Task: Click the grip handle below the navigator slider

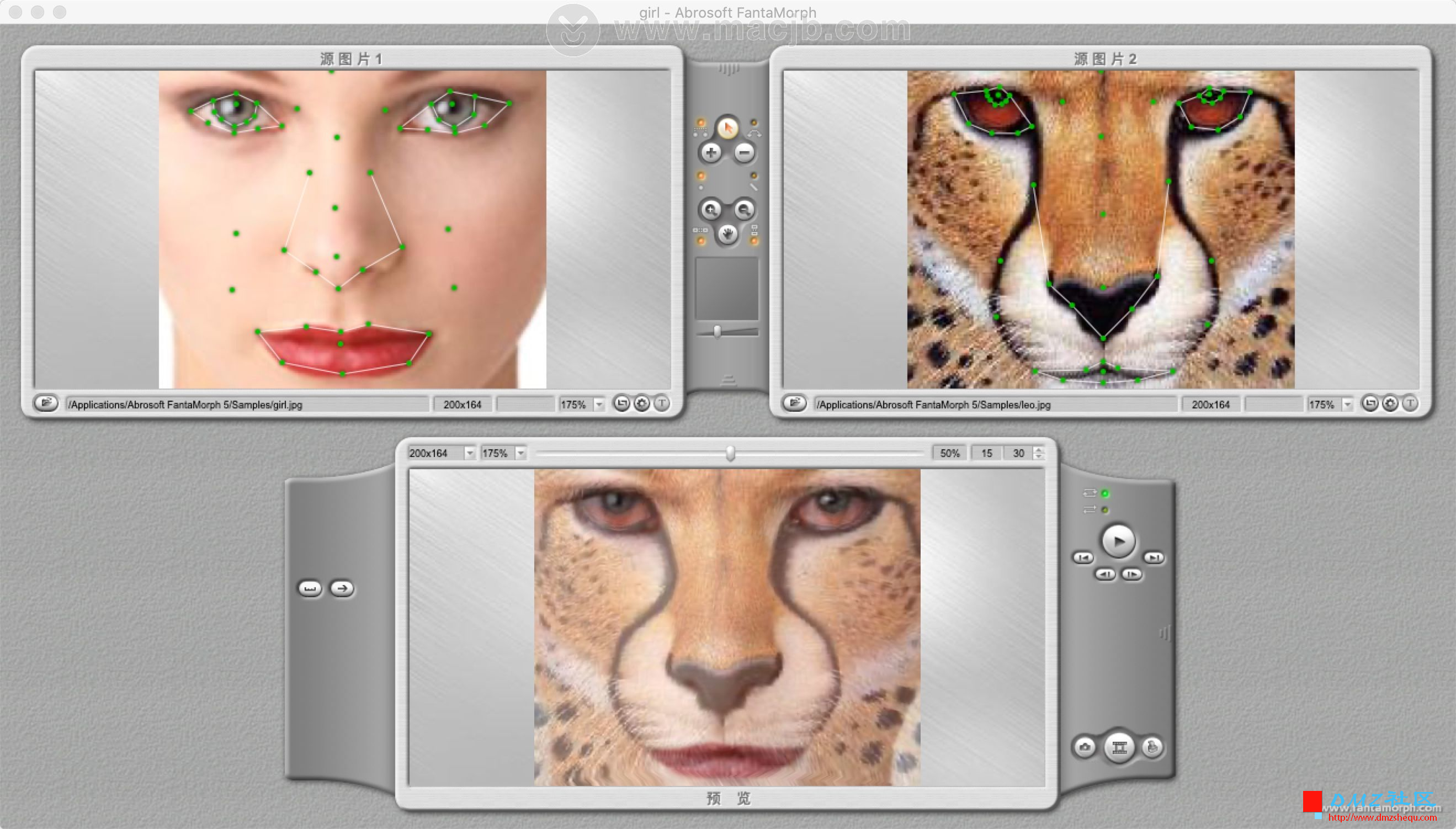Action: [x=728, y=380]
